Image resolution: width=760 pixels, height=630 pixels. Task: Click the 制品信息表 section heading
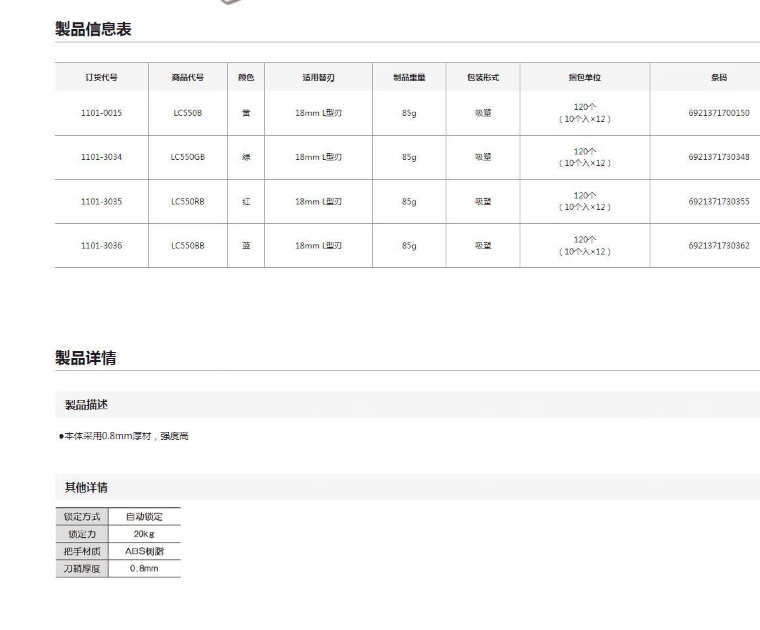pos(93,29)
